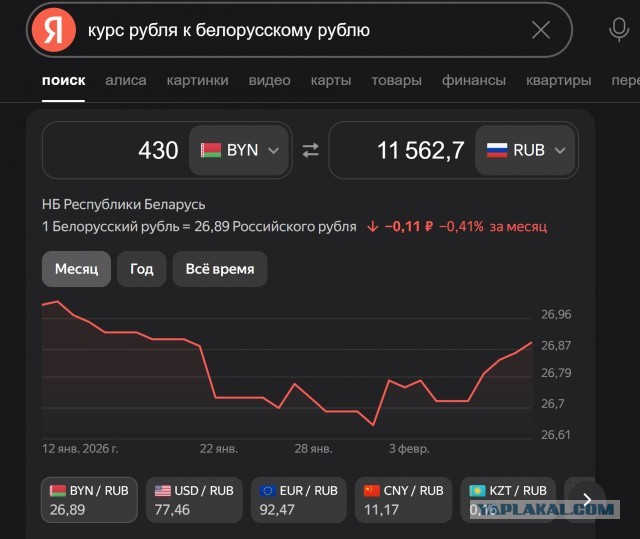
Task: Click the 22 янв. date label
Action: point(219,449)
